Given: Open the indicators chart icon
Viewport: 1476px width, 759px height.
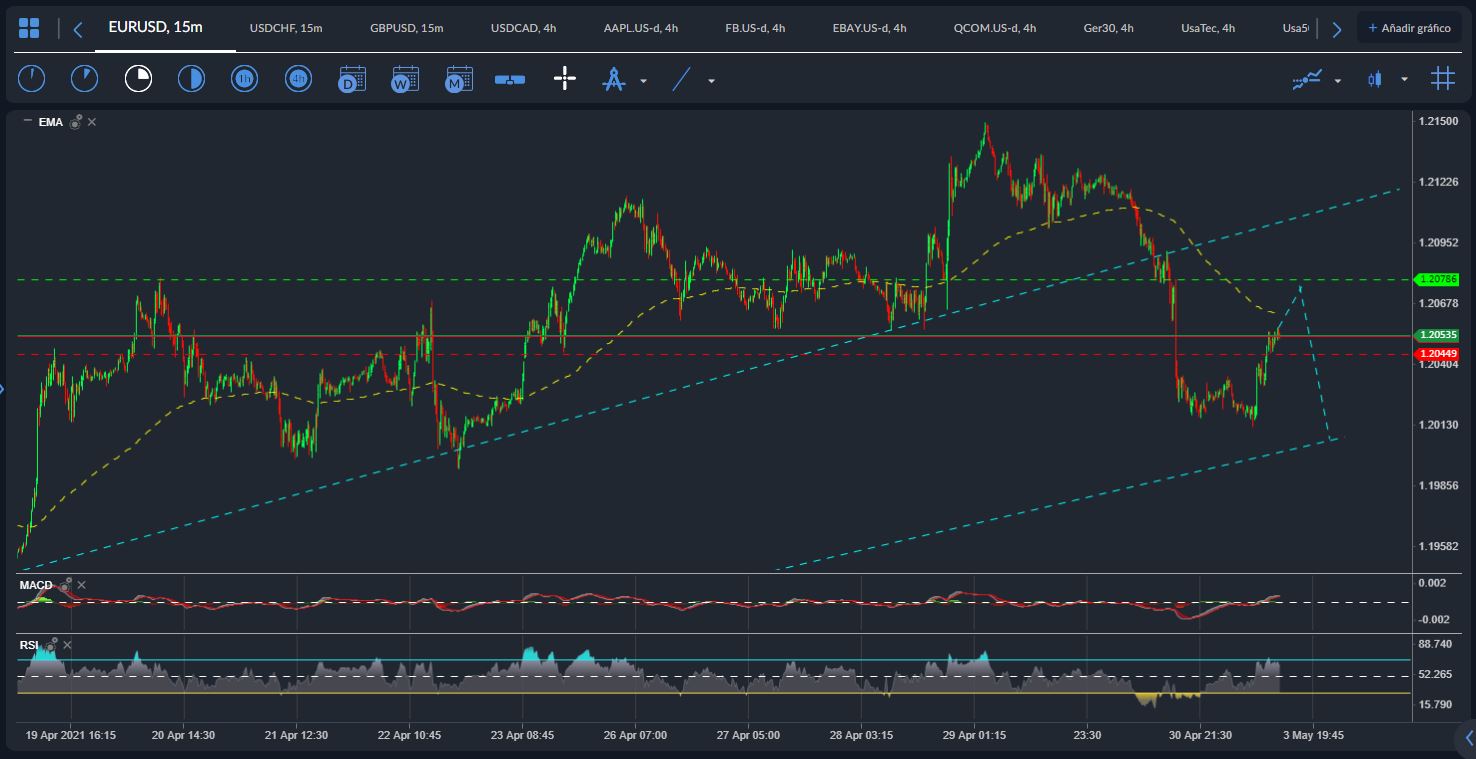Looking at the screenshot, I should [1308, 79].
